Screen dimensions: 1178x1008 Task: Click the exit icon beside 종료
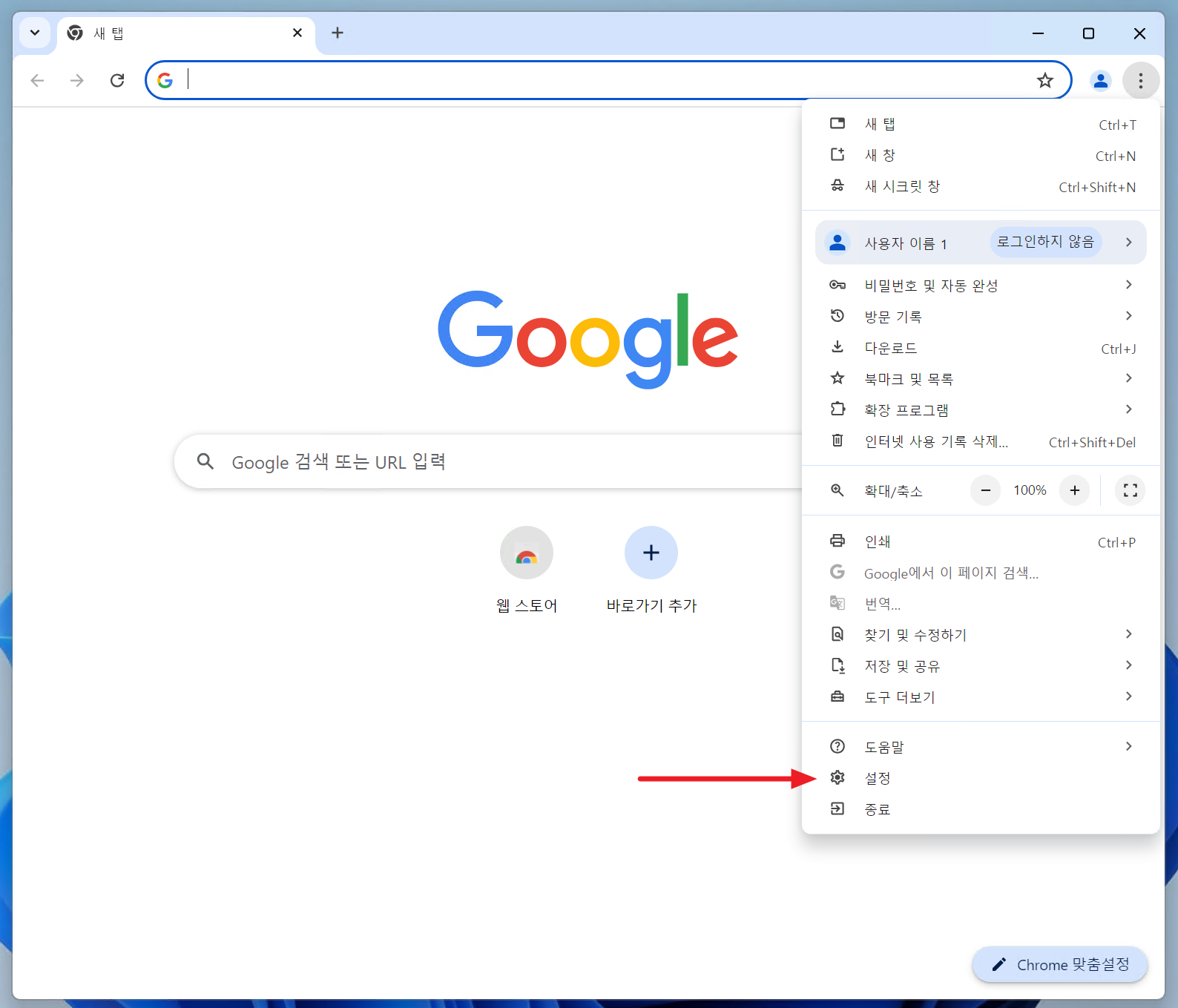point(838,808)
